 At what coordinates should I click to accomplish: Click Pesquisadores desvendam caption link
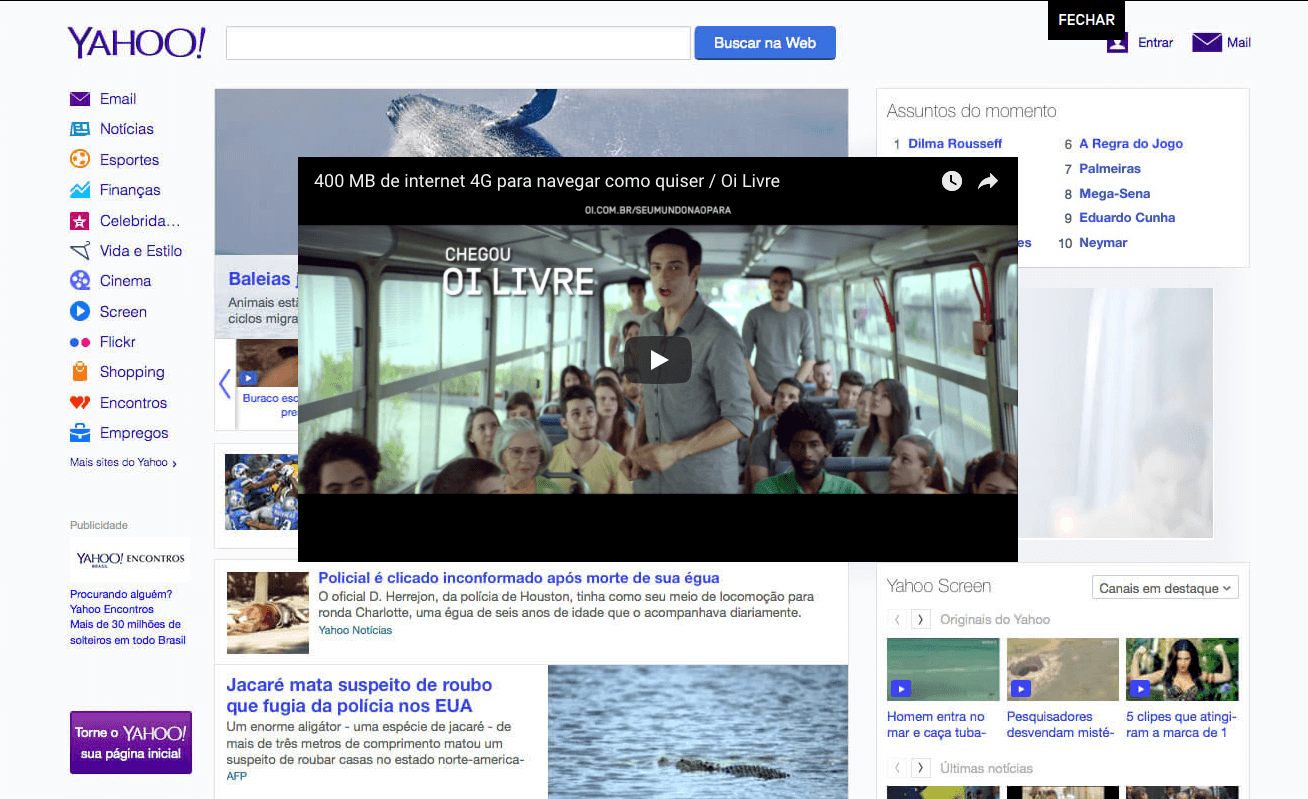1061,725
